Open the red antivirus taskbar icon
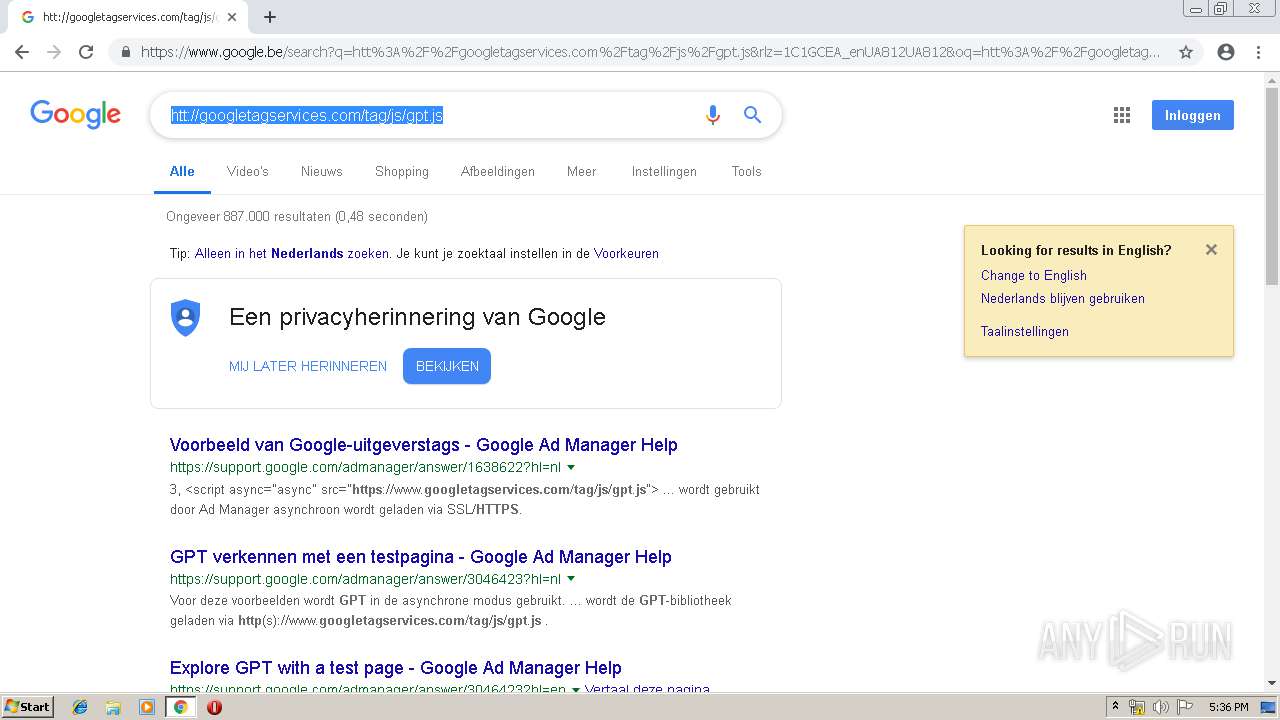 [x=214, y=707]
